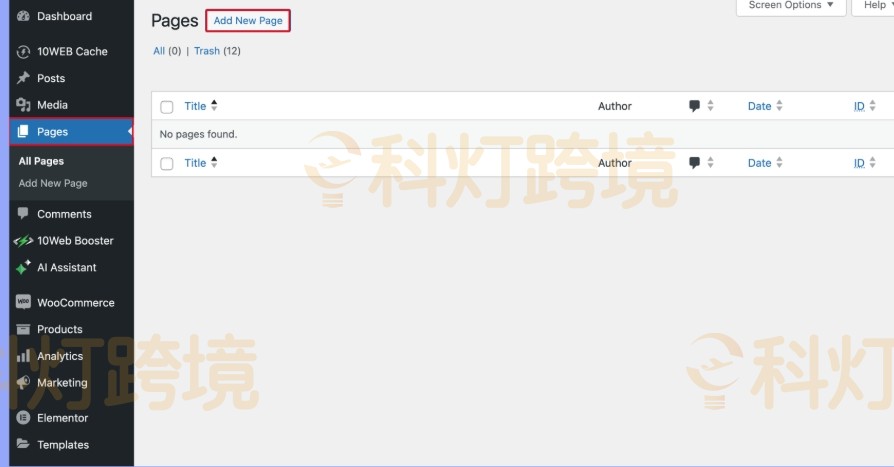Click the Templates folder icon
Viewport: 894px width, 467px height.
[x=23, y=444]
